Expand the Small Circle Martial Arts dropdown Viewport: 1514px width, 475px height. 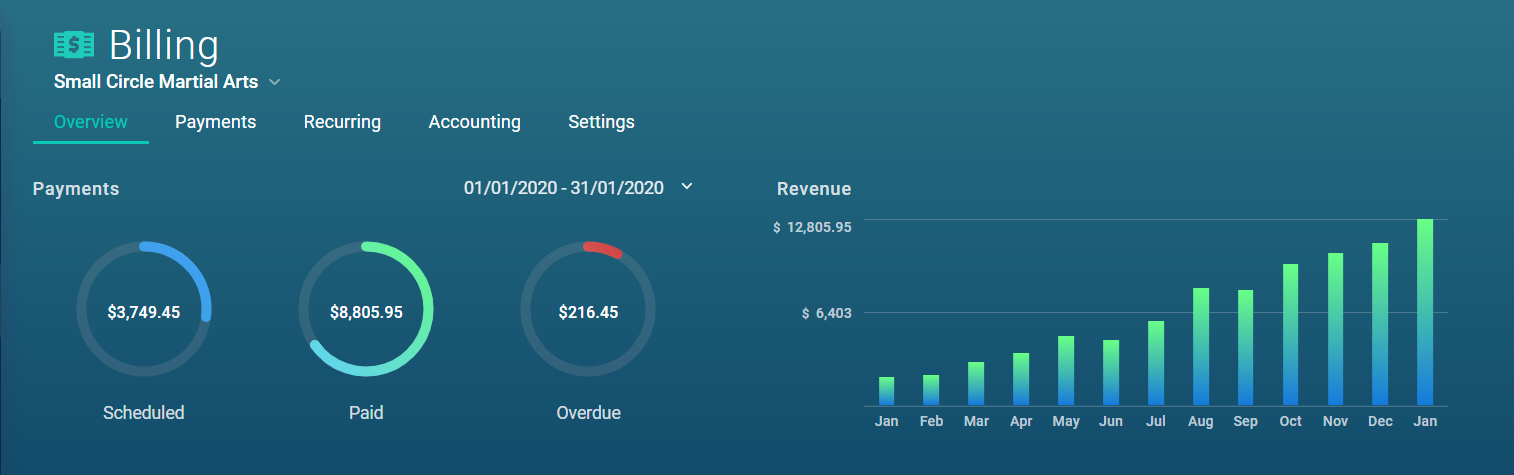275,82
